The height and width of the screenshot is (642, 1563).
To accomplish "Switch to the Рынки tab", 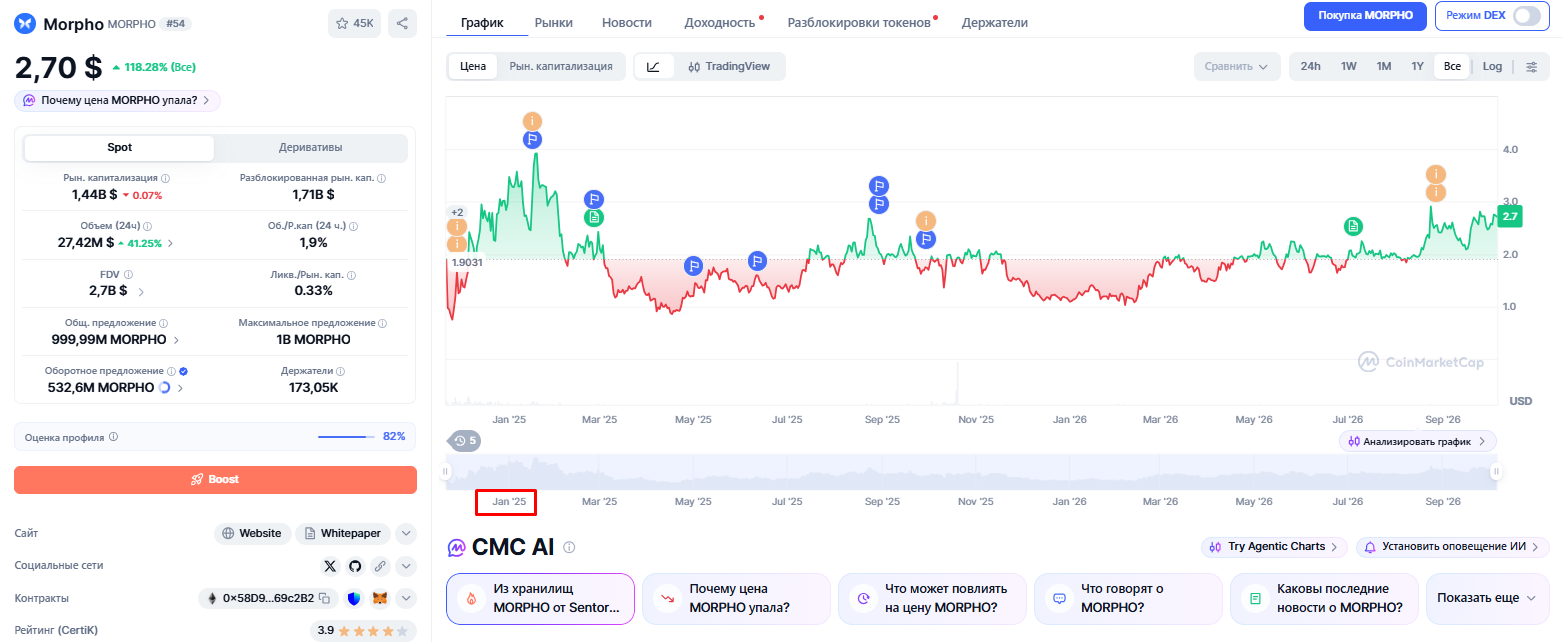I will [x=554, y=22].
